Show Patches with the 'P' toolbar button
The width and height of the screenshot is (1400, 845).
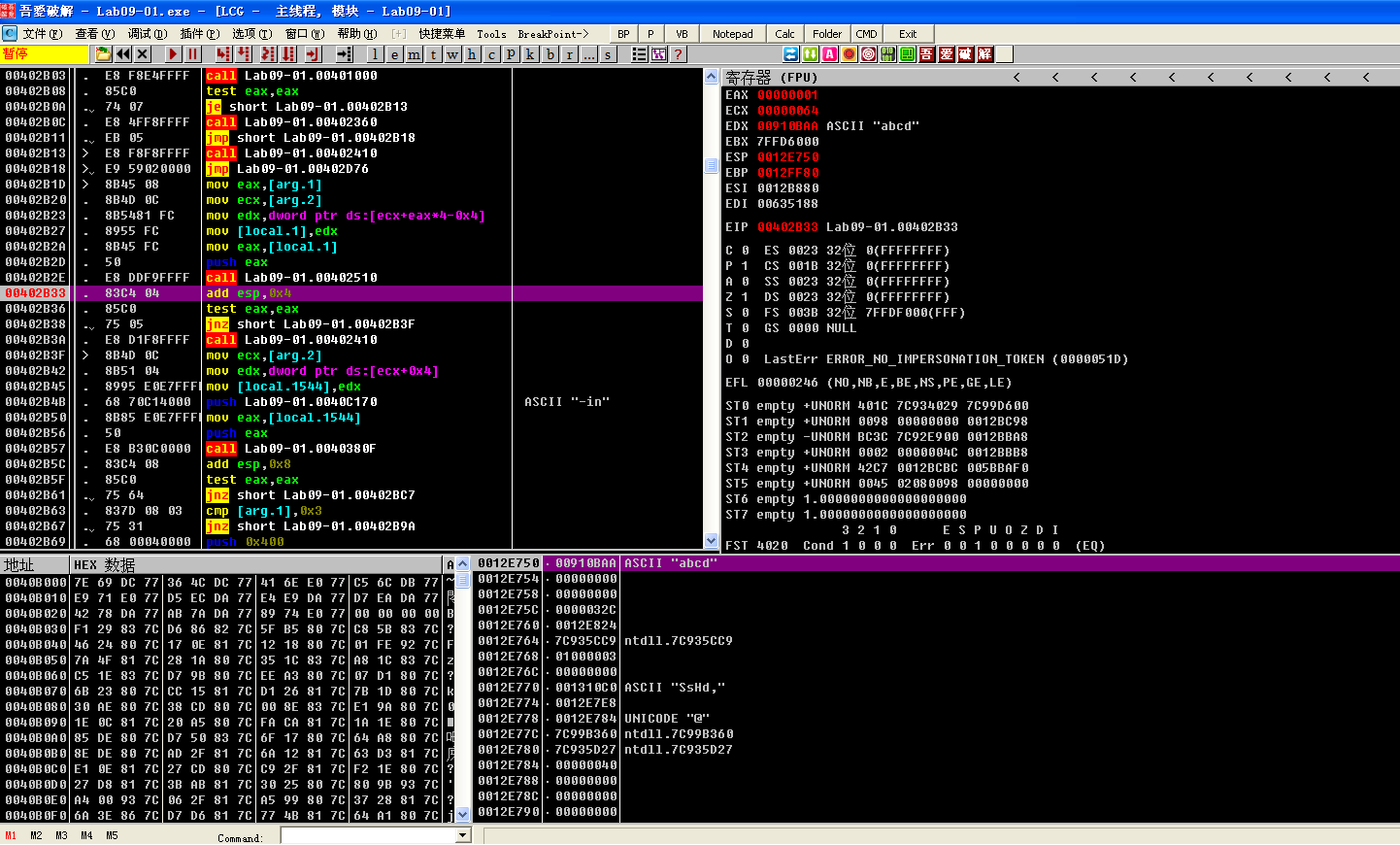(x=512, y=54)
